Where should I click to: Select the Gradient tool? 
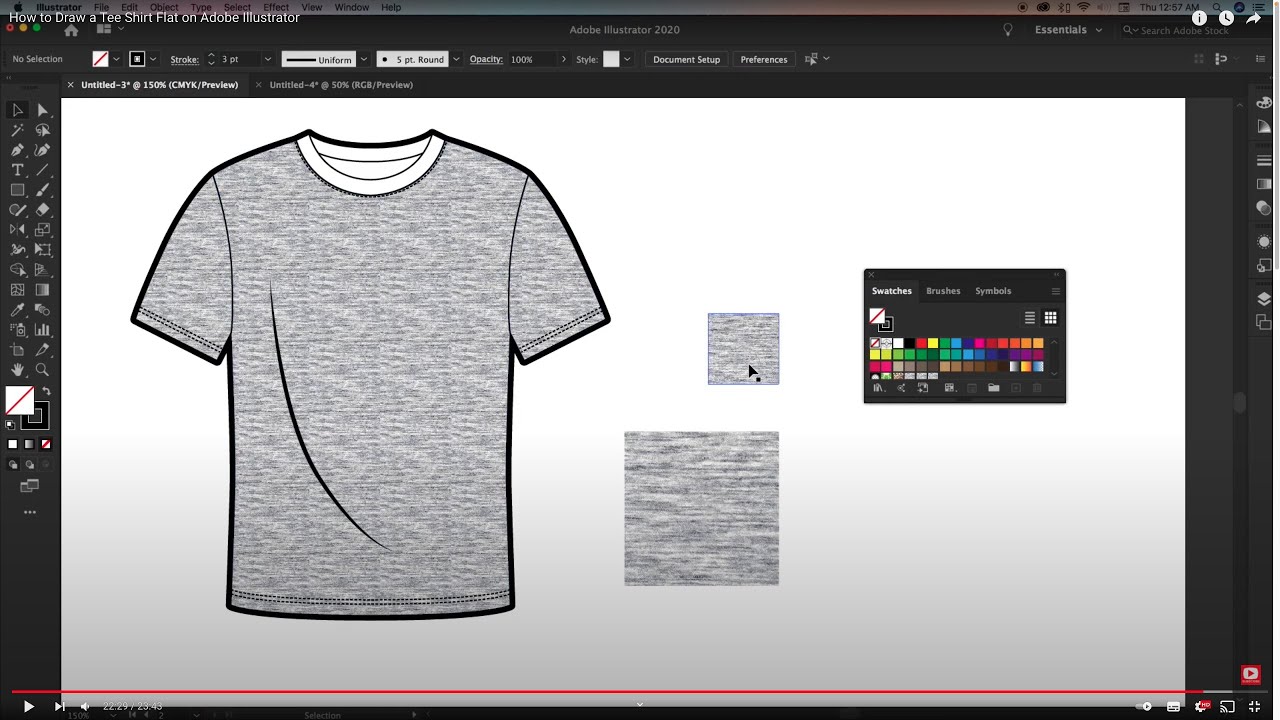[42, 290]
